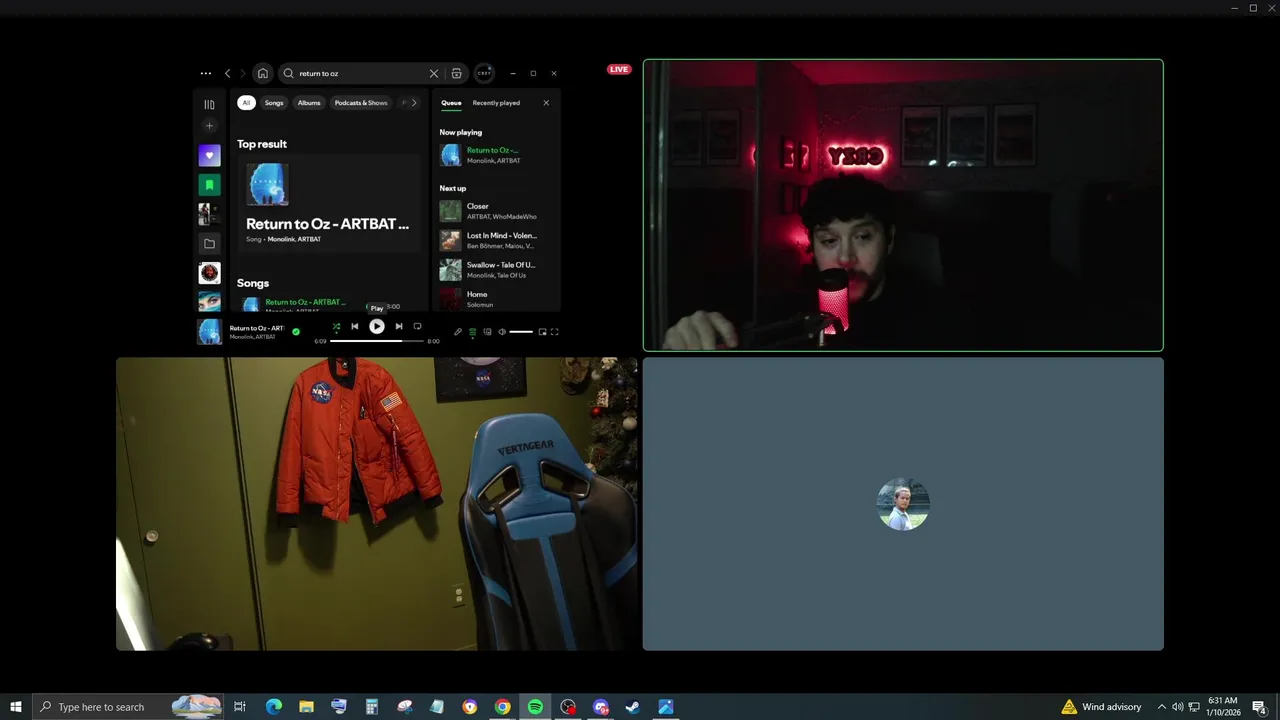This screenshot has width=1280, height=720.
Task: Select the now playing Return to Oz queue item
Action: tap(497, 155)
